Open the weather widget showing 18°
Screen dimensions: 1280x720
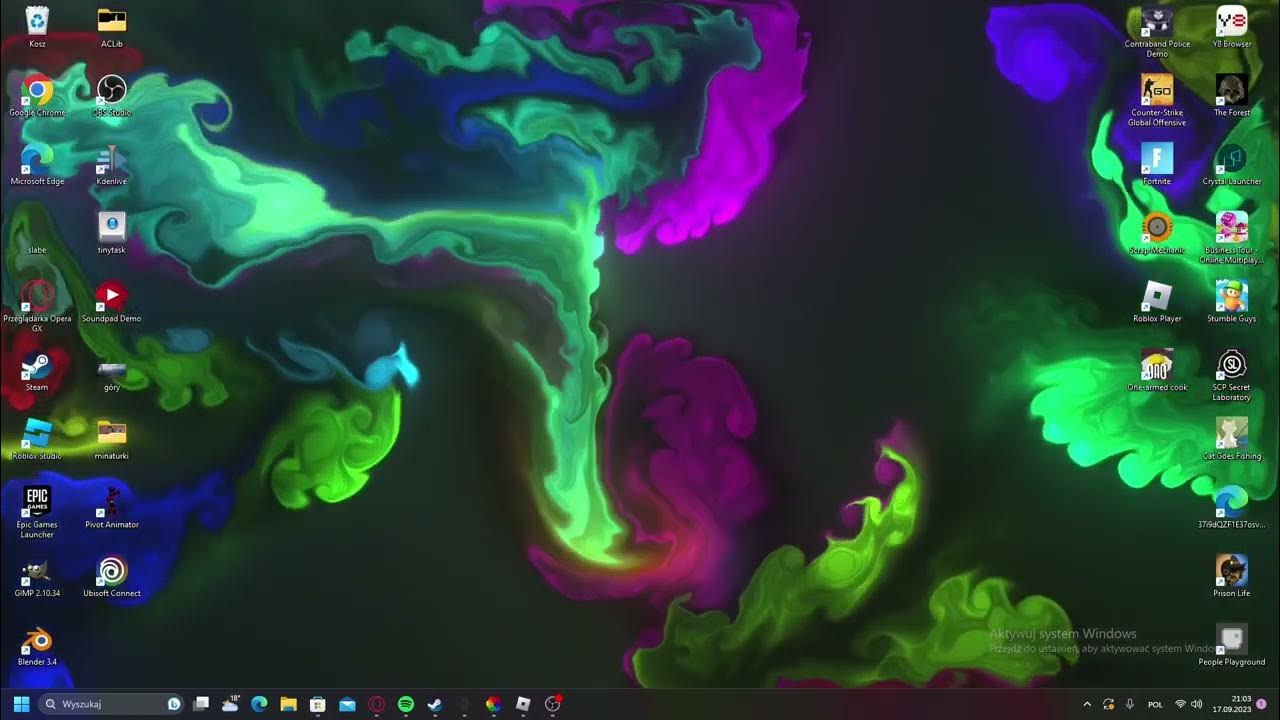click(230, 704)
